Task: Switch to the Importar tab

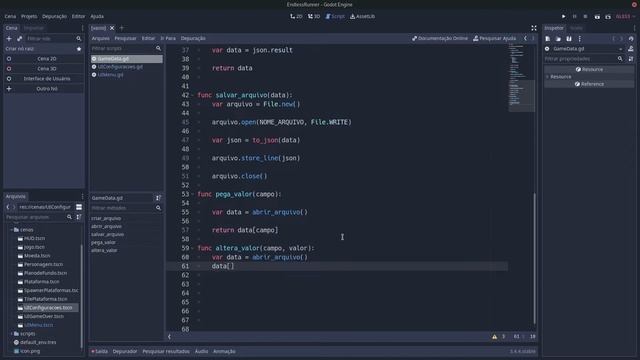Action: click(33, 28)
